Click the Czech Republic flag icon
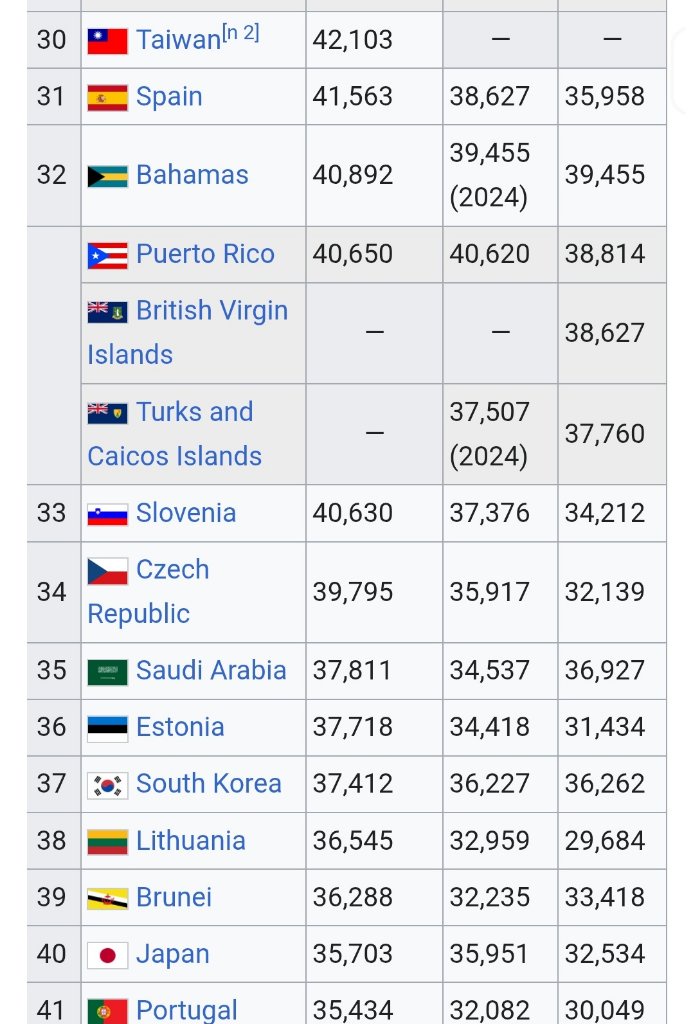This screenshot has width=694, height=1024. pyautogui.click(x=108, y=571)
